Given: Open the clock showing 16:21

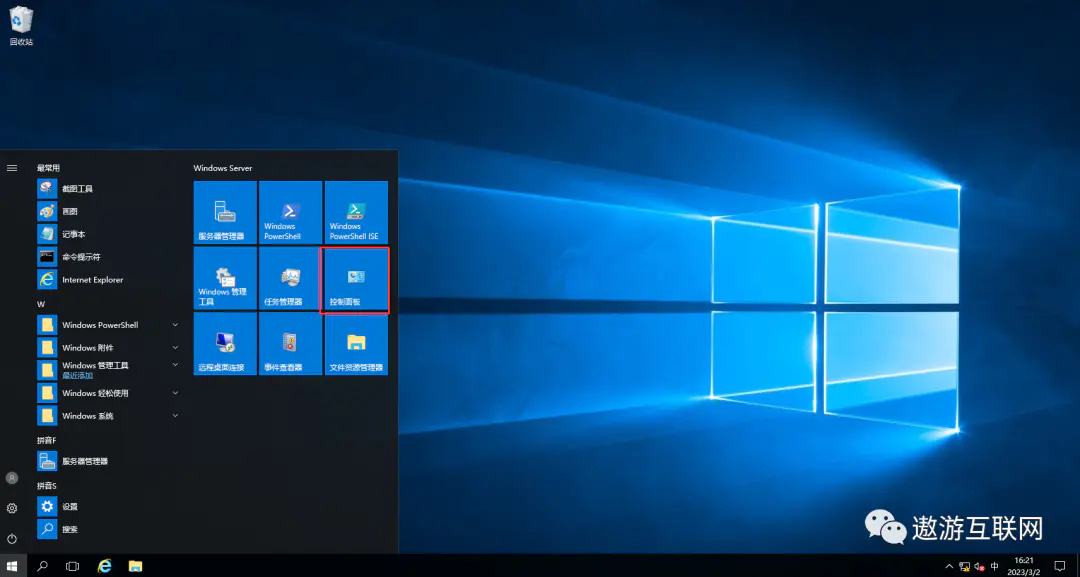Looking at the screenshot, I should (1024, 566).
